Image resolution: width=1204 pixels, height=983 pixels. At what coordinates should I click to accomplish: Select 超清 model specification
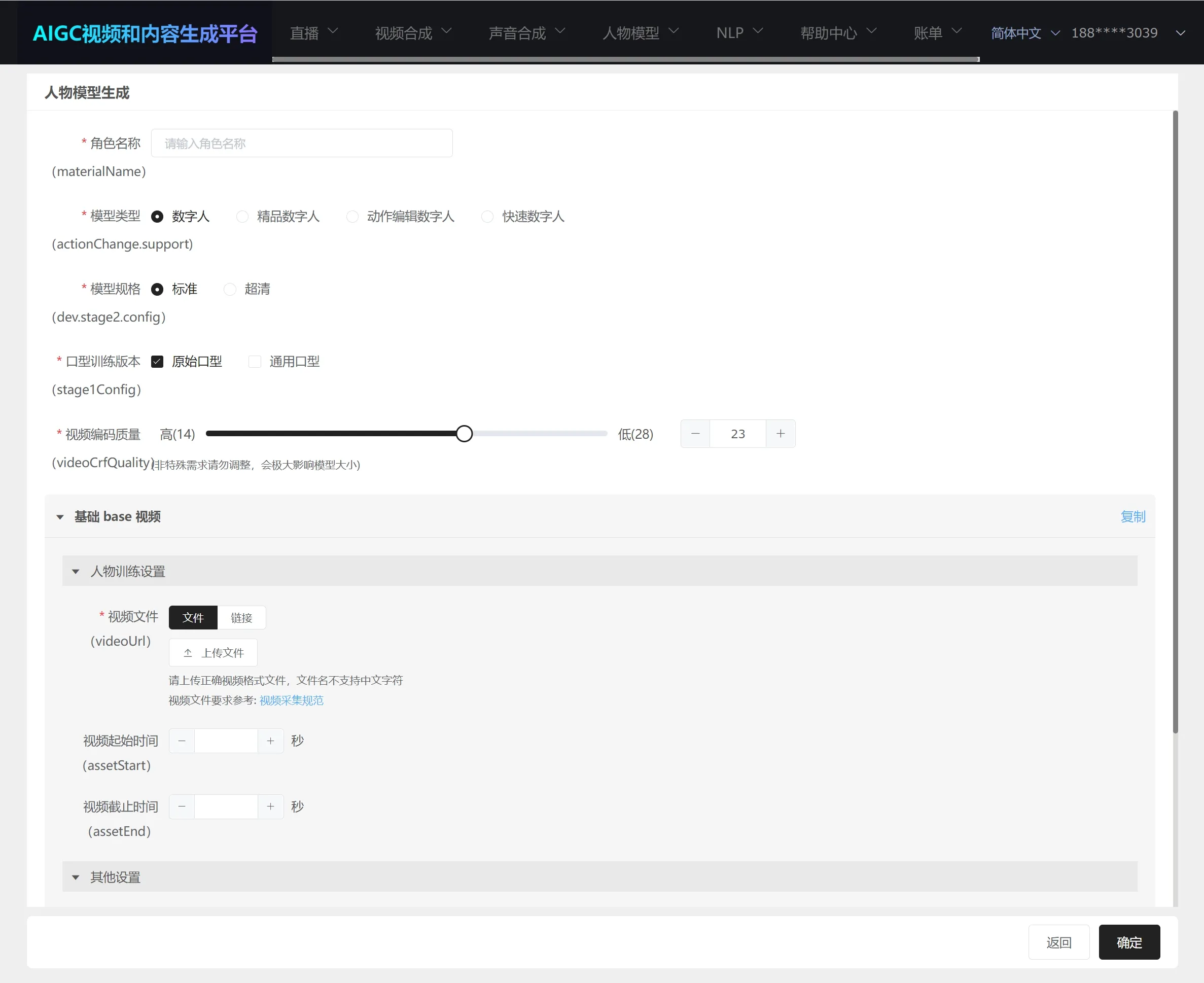[230, 289]
